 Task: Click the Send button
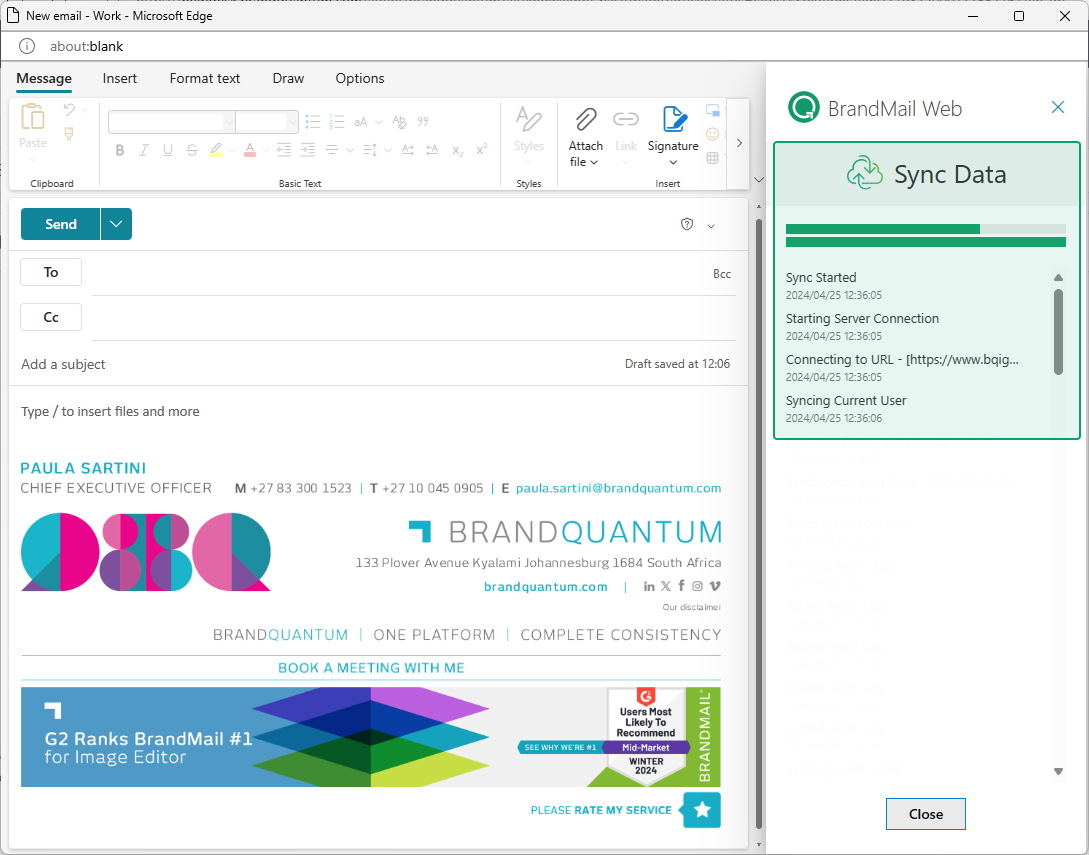60,224
